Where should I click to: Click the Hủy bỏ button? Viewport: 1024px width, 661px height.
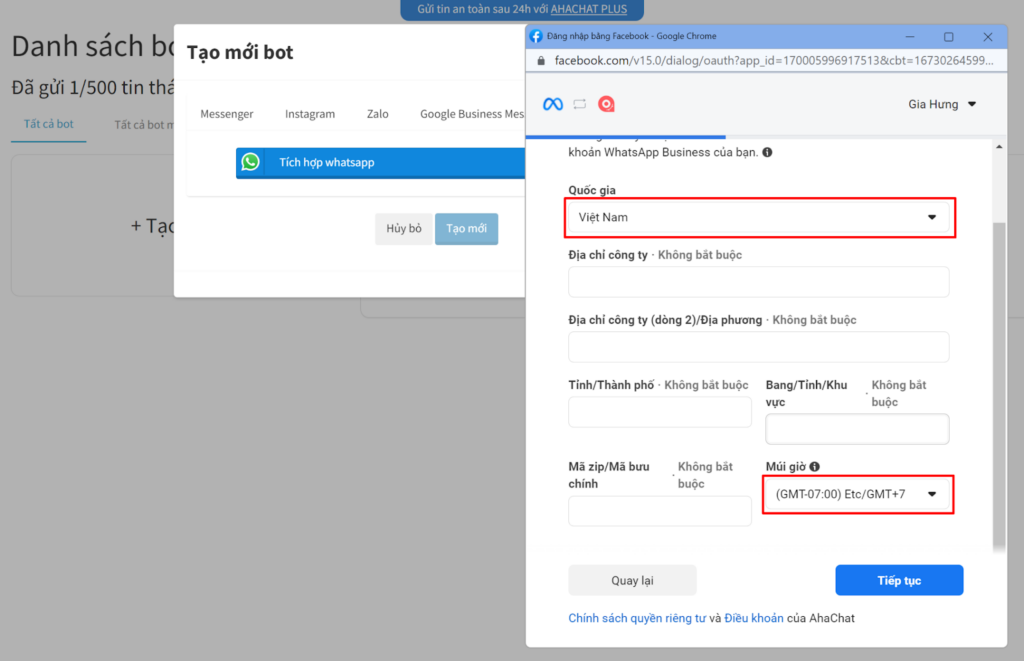[404, 229]
